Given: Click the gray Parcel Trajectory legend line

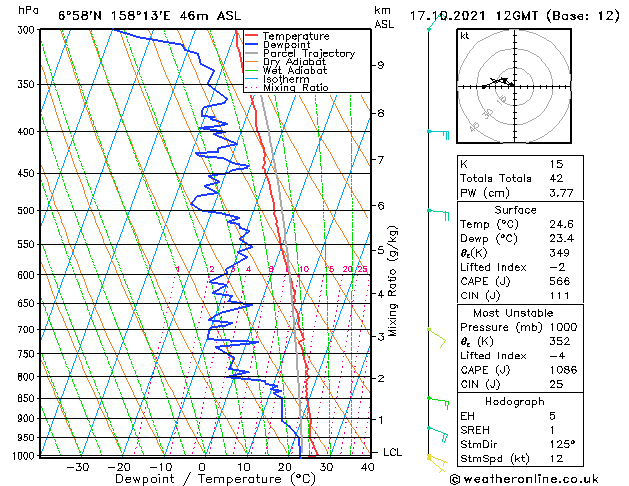Looking at the screenshot, I should 251,53.
